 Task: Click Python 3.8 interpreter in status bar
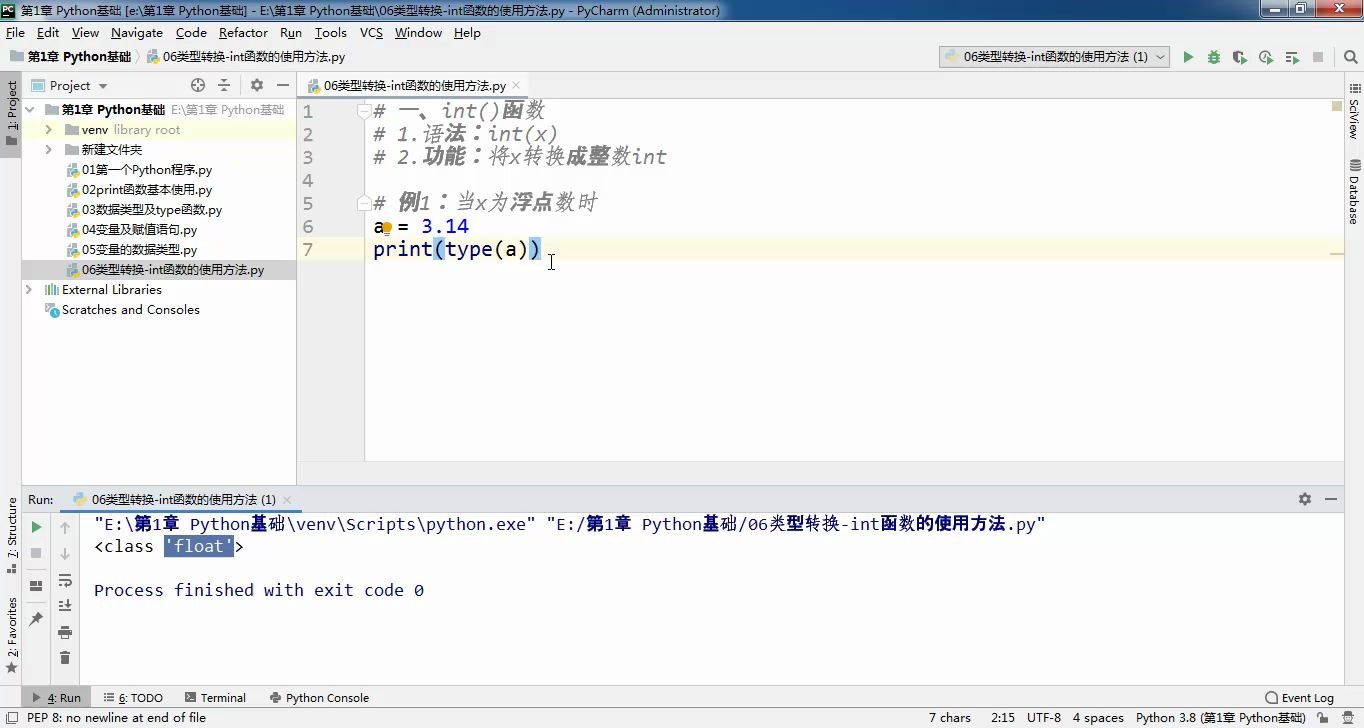[1220, 718]
